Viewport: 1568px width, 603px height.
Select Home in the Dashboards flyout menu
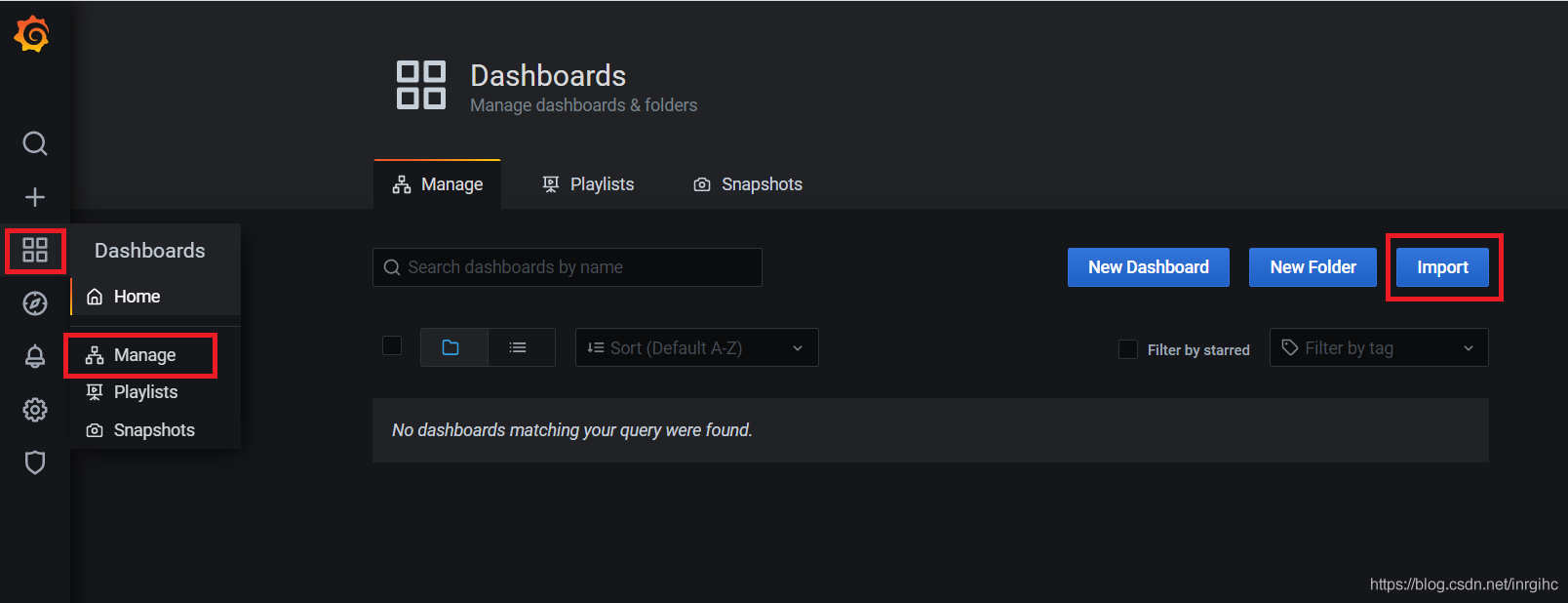137,297
